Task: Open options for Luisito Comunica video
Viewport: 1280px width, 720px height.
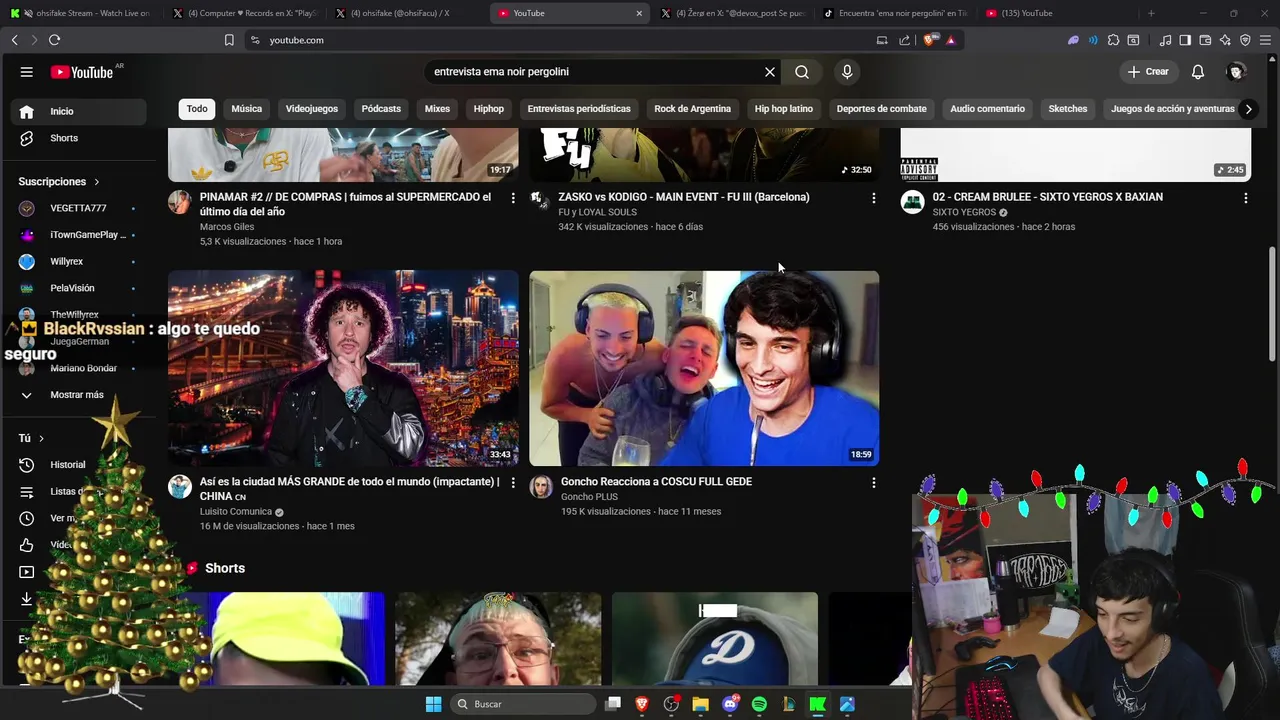Action: [513, 482]
